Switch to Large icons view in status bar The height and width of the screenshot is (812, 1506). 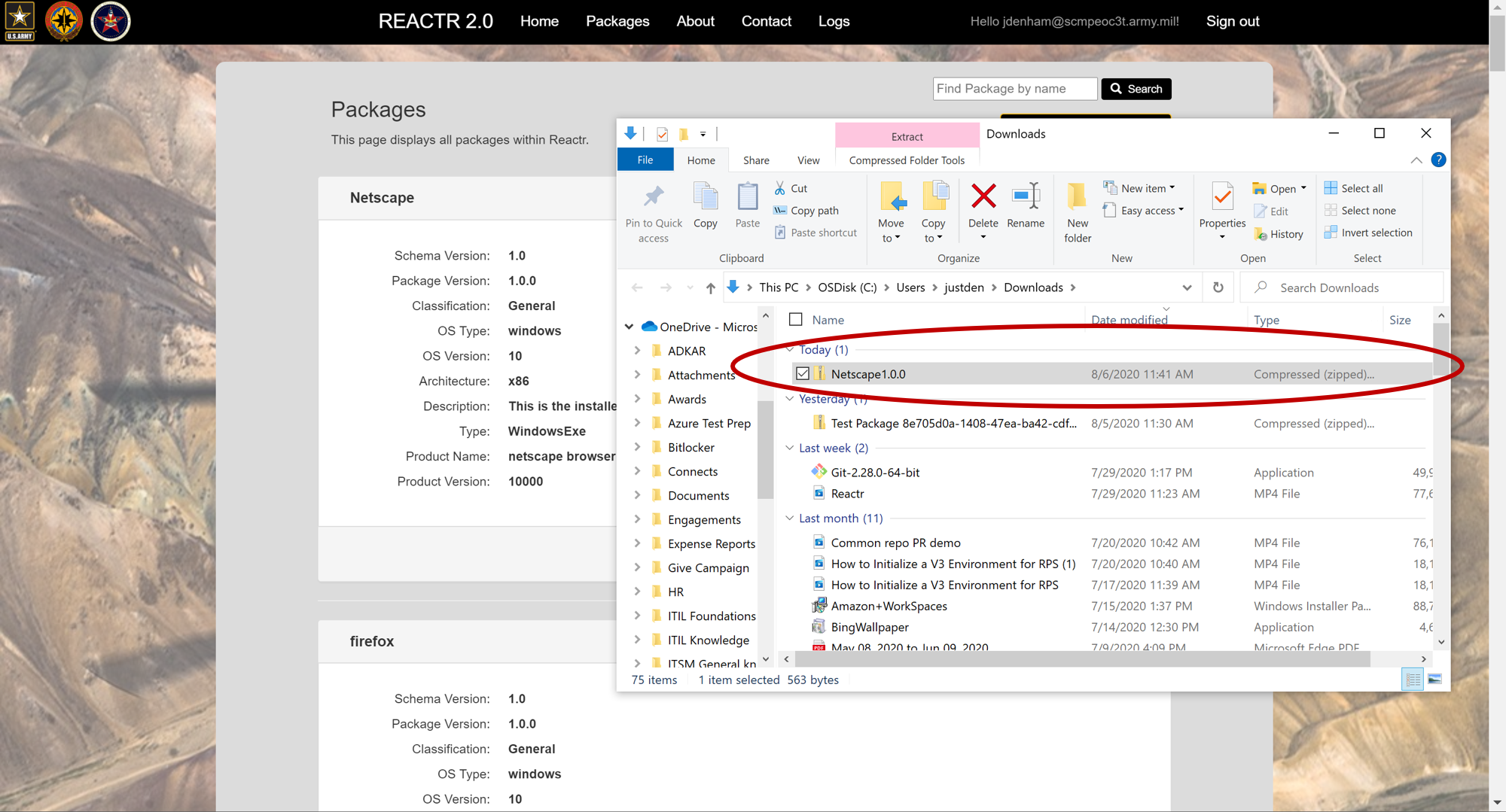(x=1435, y=680)
